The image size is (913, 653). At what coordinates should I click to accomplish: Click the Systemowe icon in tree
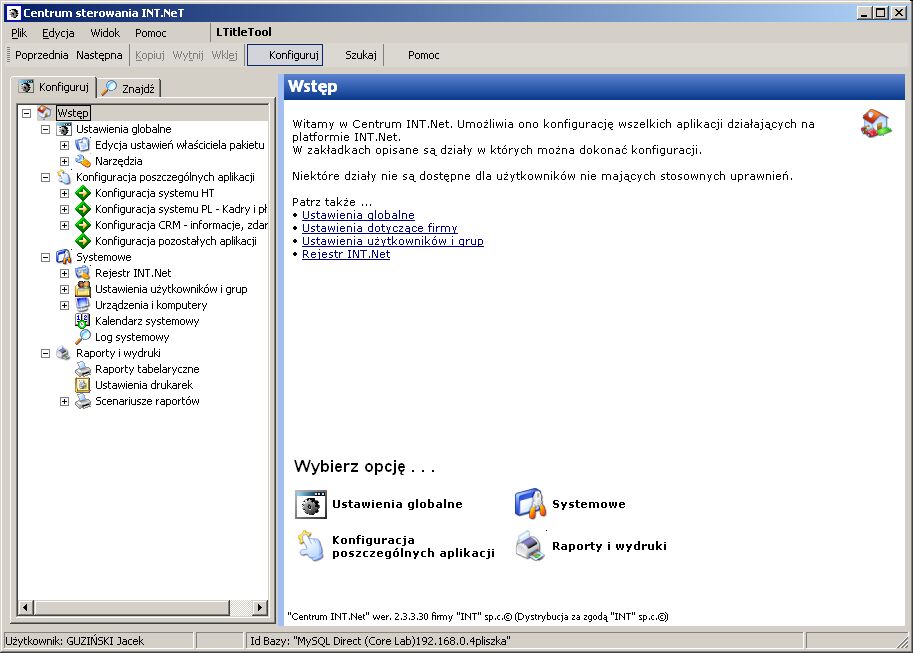[64, 257]
